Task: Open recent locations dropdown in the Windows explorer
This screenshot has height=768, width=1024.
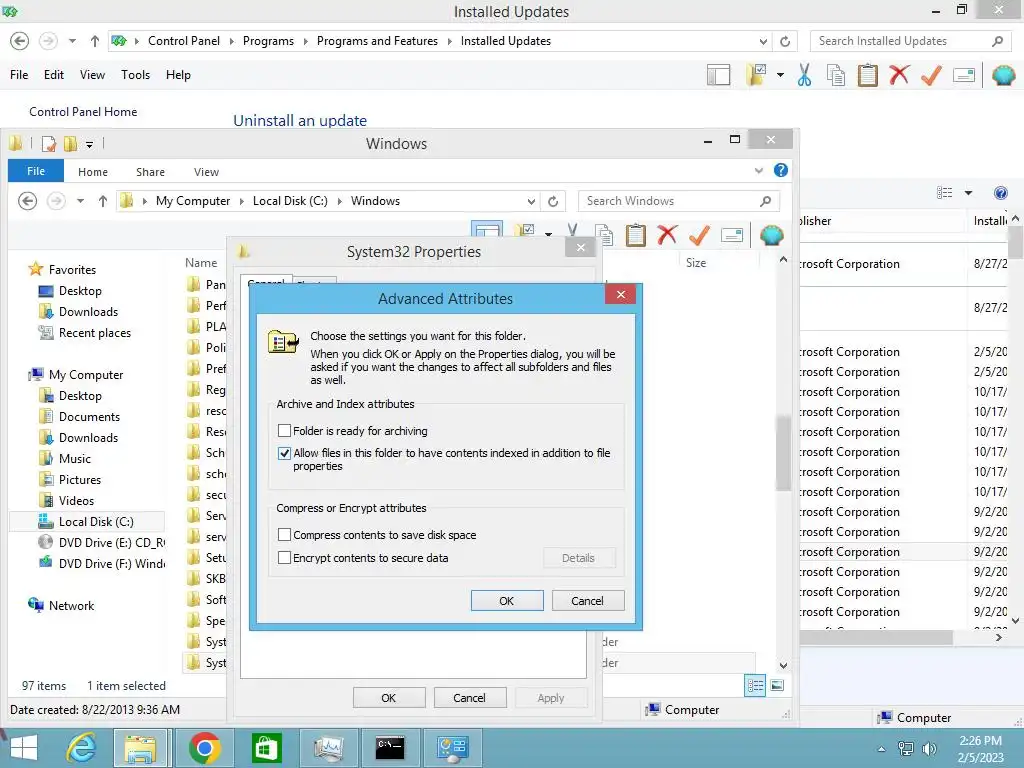Action: pos(80,201)
